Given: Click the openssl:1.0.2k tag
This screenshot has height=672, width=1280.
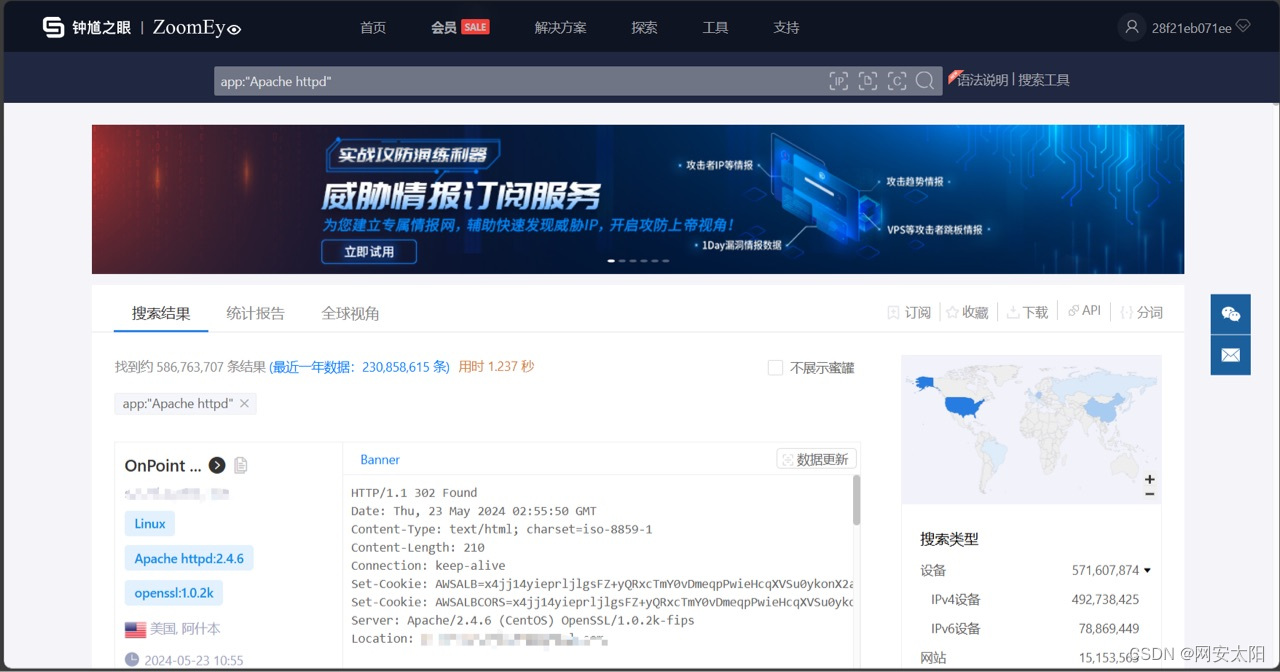Looking at the screenshot, I should pos(174,593).
